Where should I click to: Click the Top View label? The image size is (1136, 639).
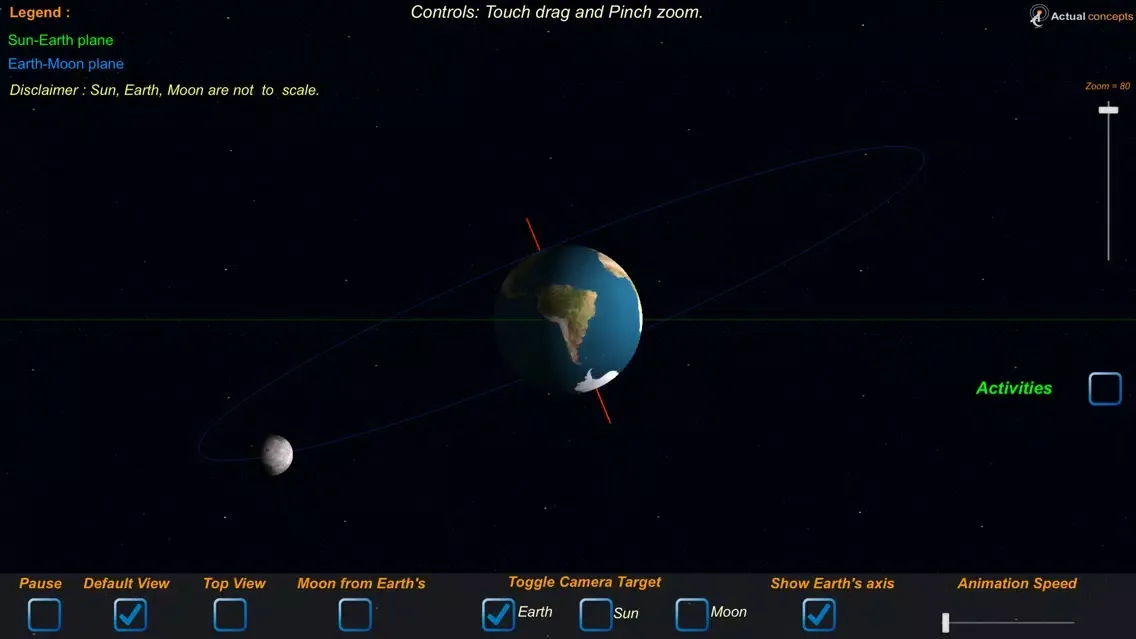click(x=234, y=583)
